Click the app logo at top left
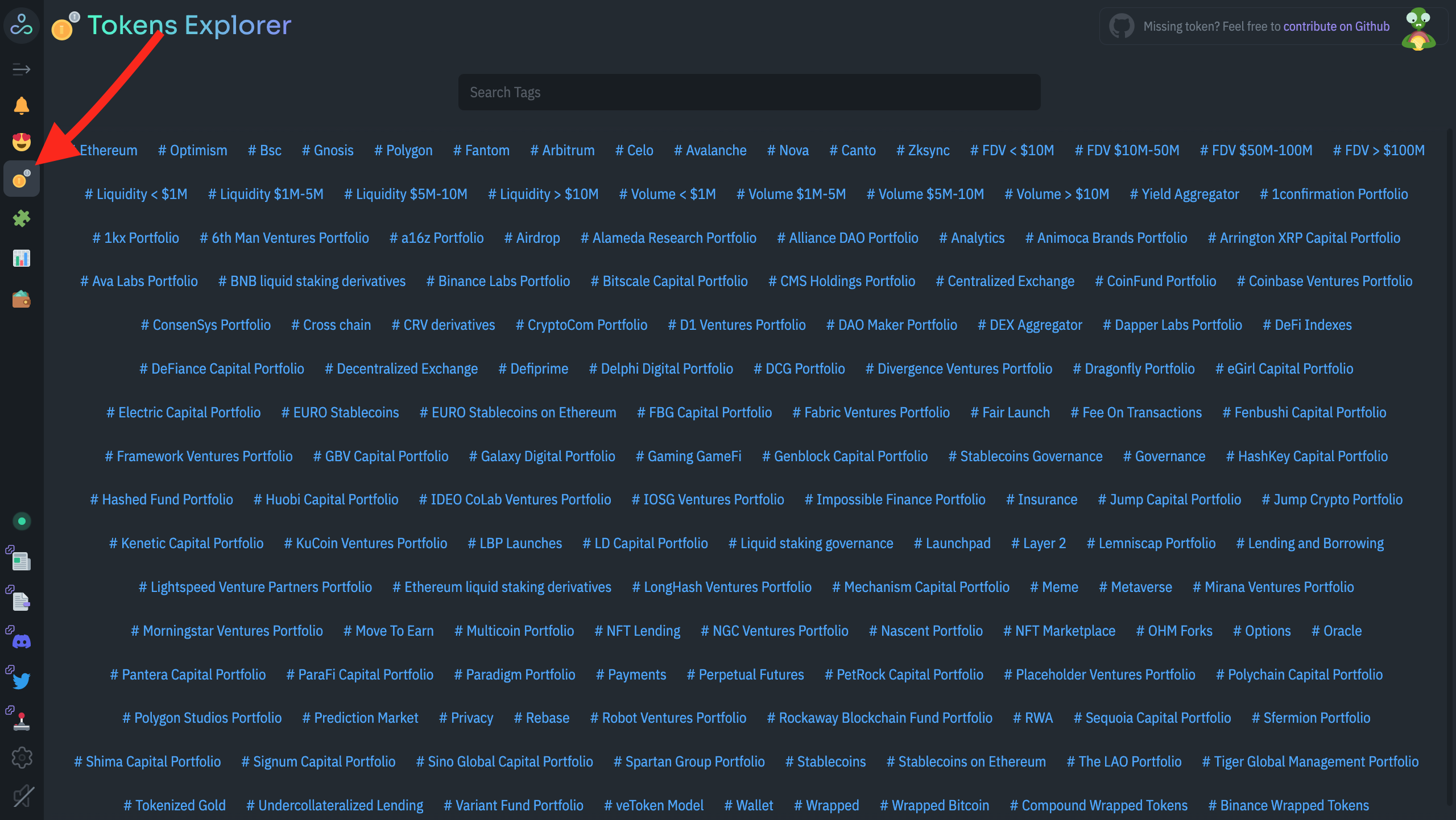The width and height of the screenshot is (1456, 820). pyautogui.click(x=22, y=25)
